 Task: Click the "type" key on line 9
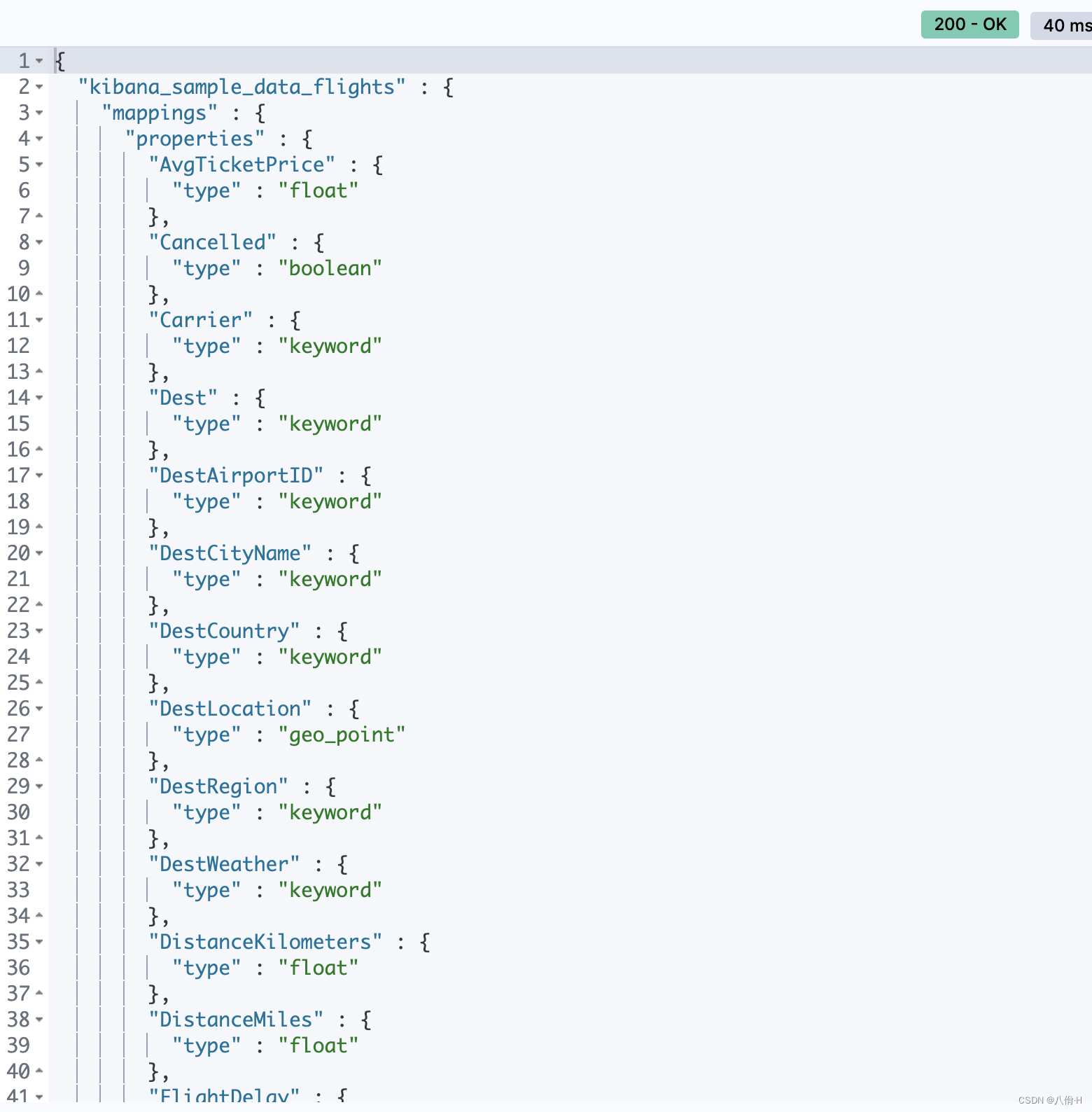(x=206, y=268)
